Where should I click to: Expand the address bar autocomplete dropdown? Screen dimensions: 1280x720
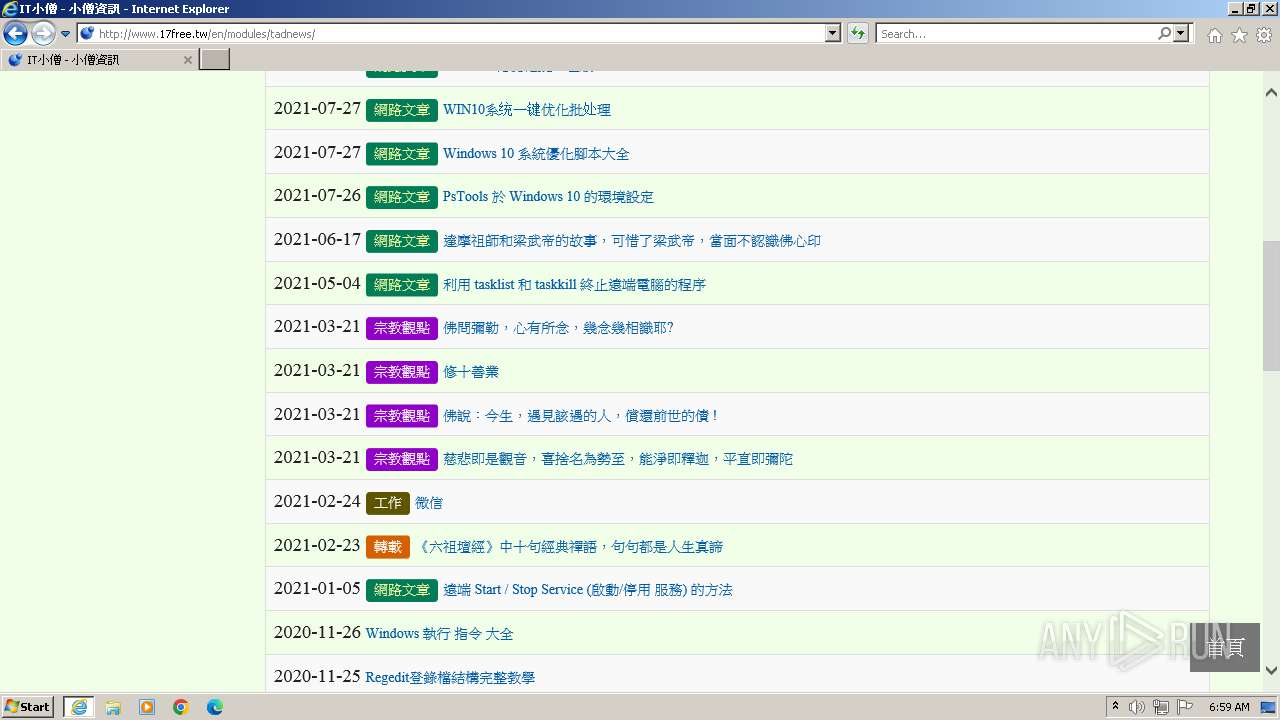click(x=833, y=34)
